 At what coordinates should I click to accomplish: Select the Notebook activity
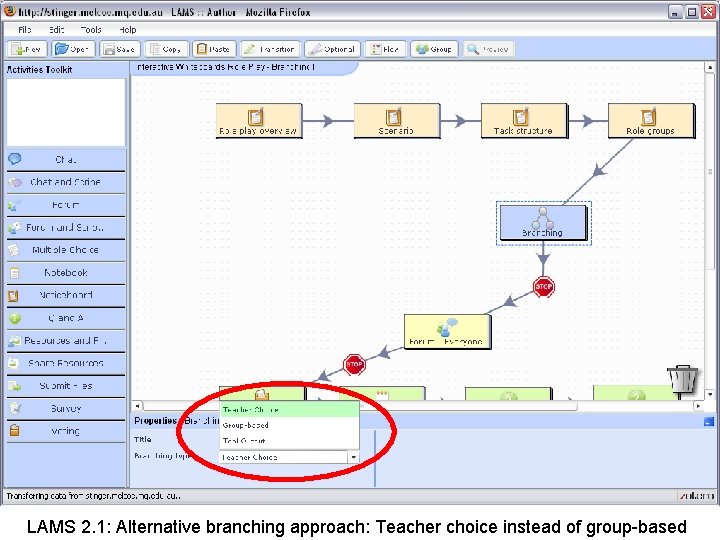coord(66,273)
